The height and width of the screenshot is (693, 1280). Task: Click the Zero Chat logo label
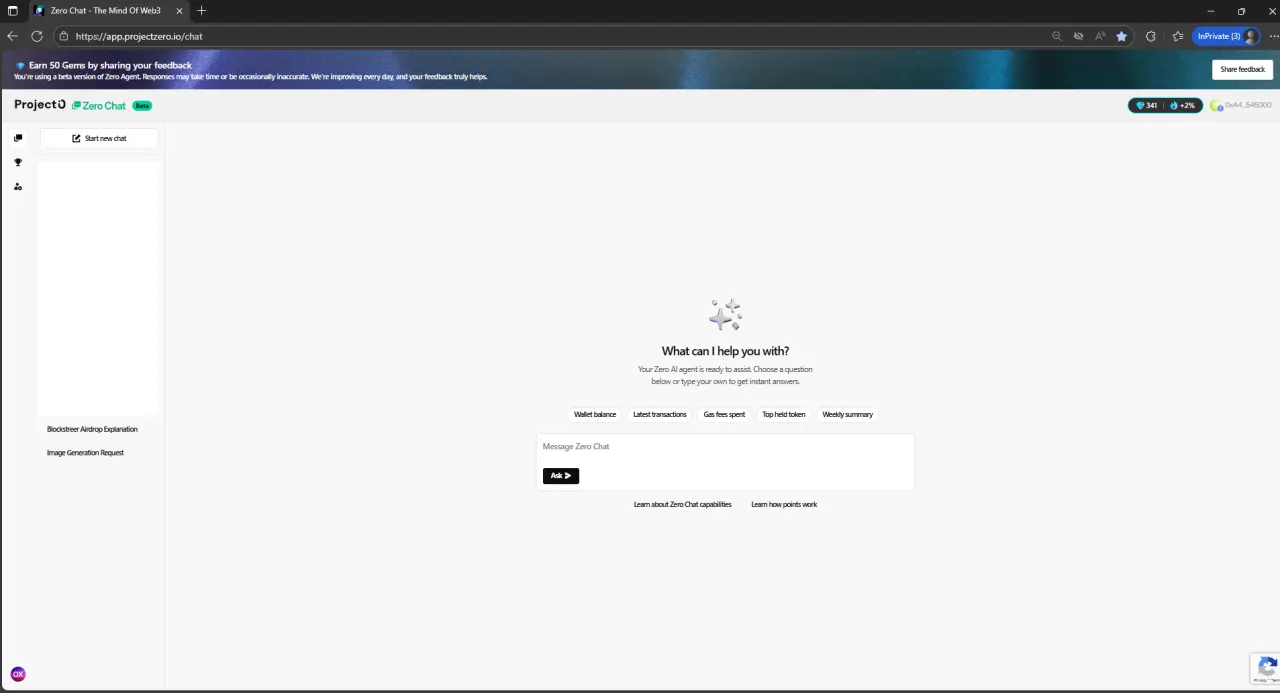point(99,105)
